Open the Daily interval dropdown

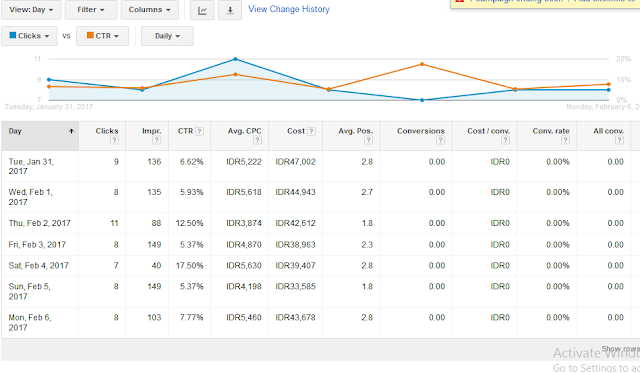(x=167, y=36)
